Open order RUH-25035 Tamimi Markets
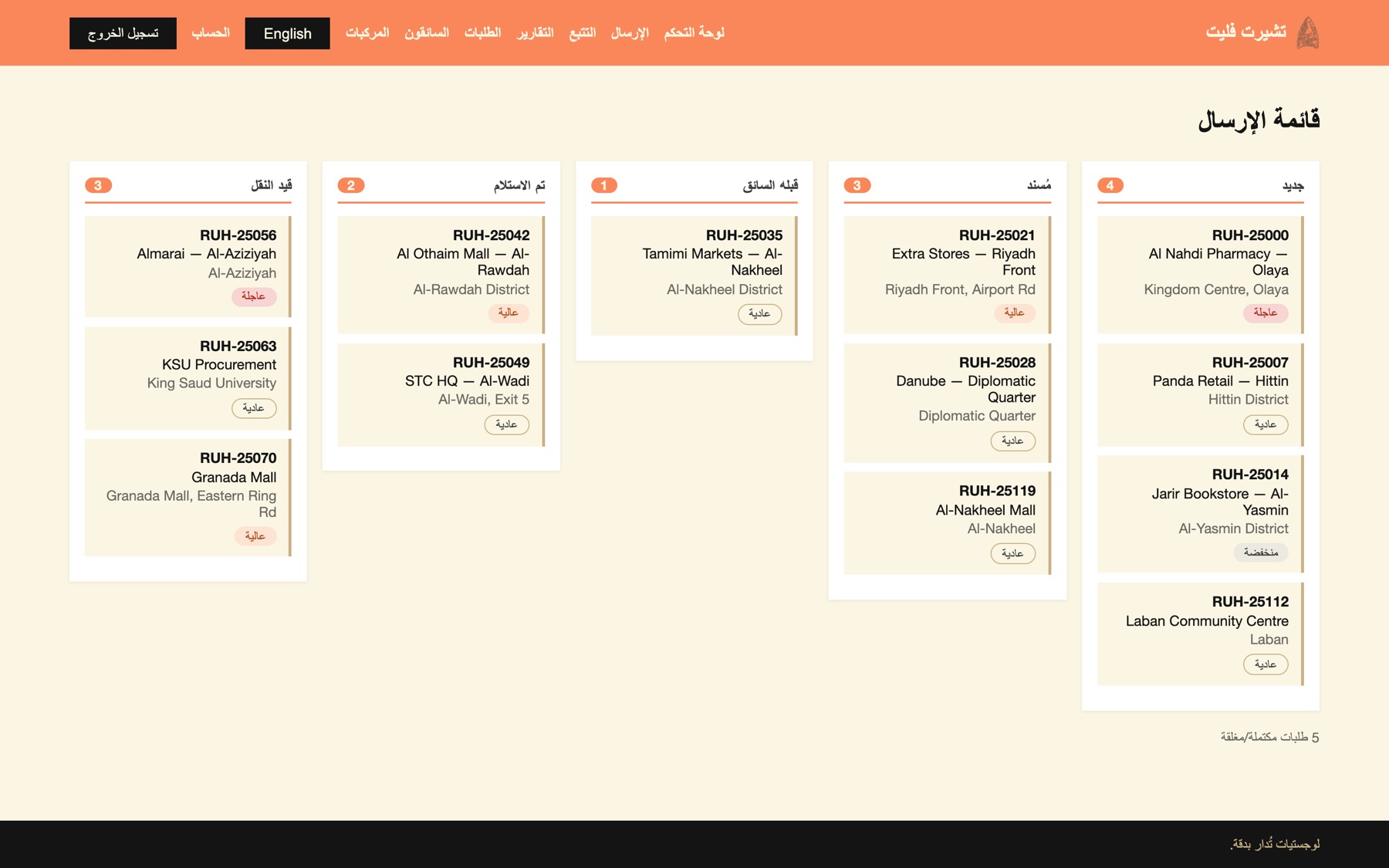The width and height of the screenshot is (1389, 868). (694, 275)
